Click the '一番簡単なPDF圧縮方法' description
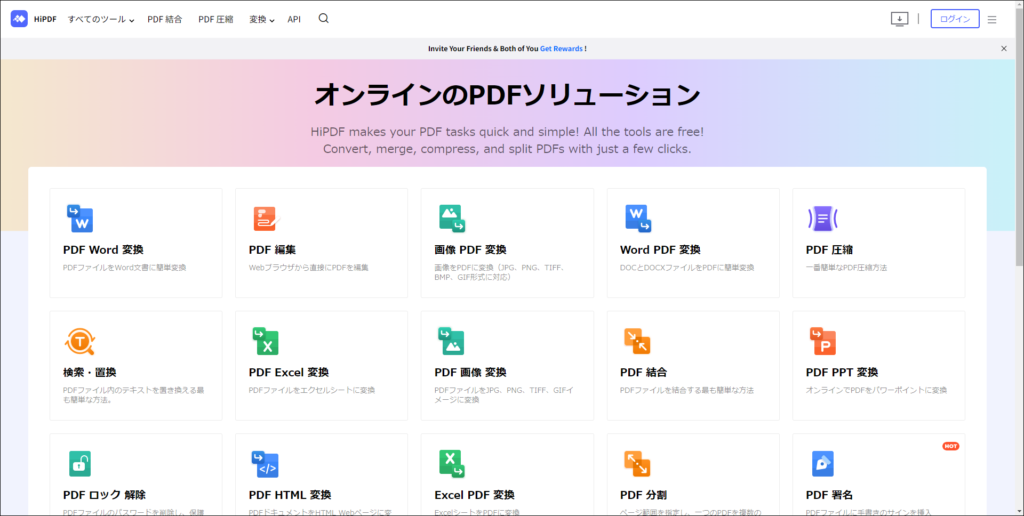Screen dimensions: 1024x516 (846, 268)
